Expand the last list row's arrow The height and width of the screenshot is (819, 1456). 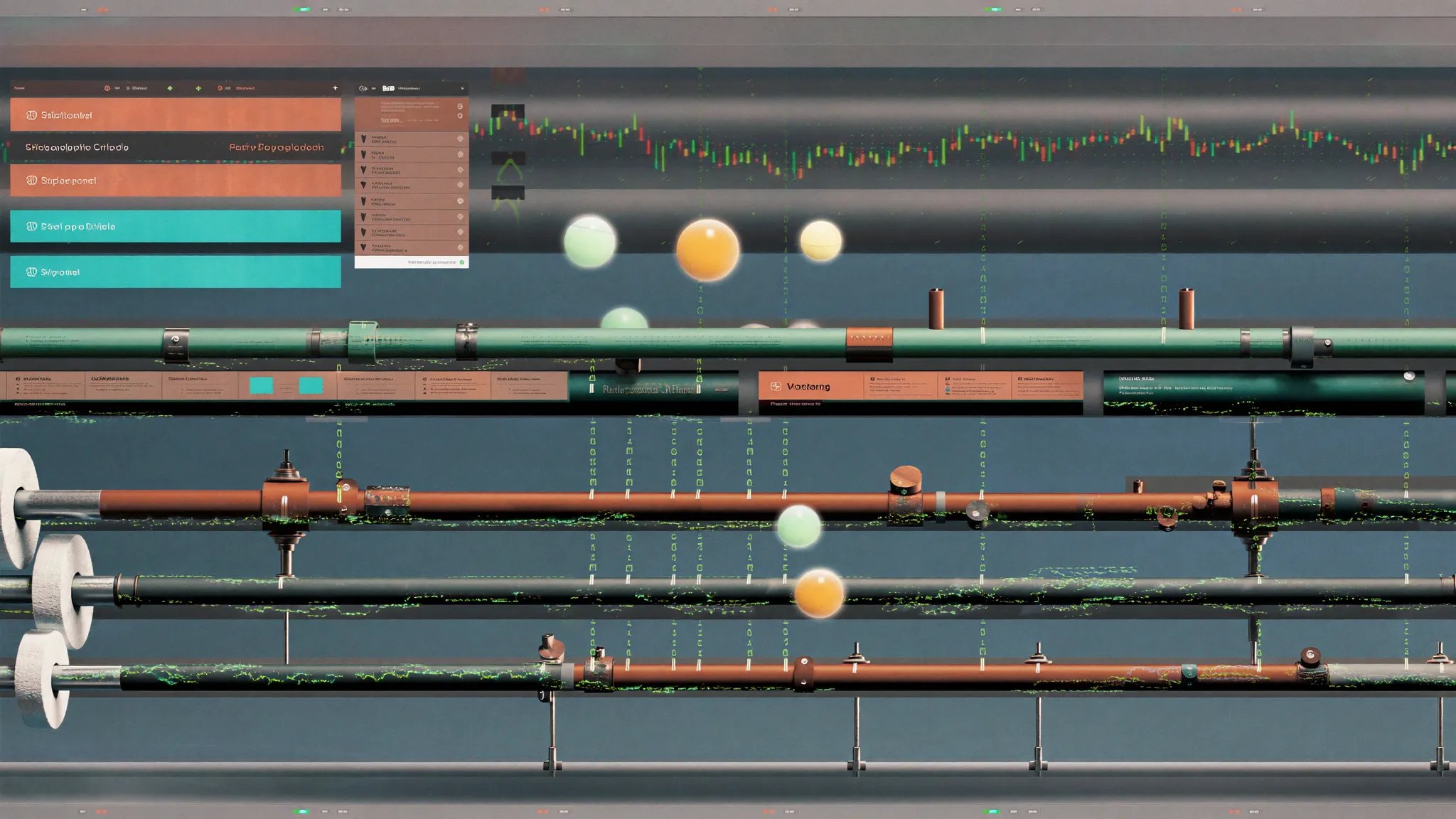[364, 247]
